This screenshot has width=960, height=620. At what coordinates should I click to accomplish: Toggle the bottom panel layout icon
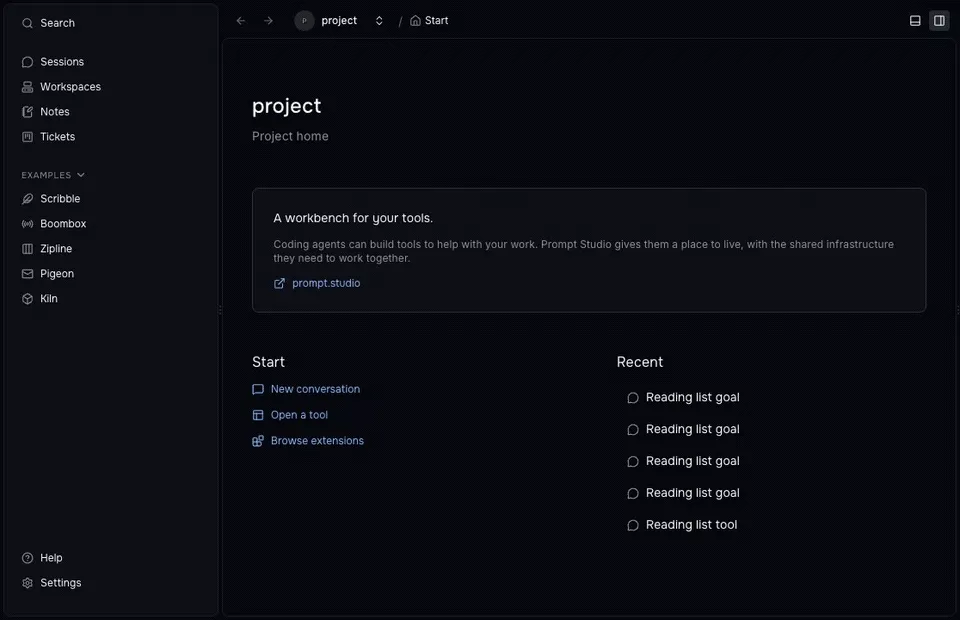pos(915,21)
